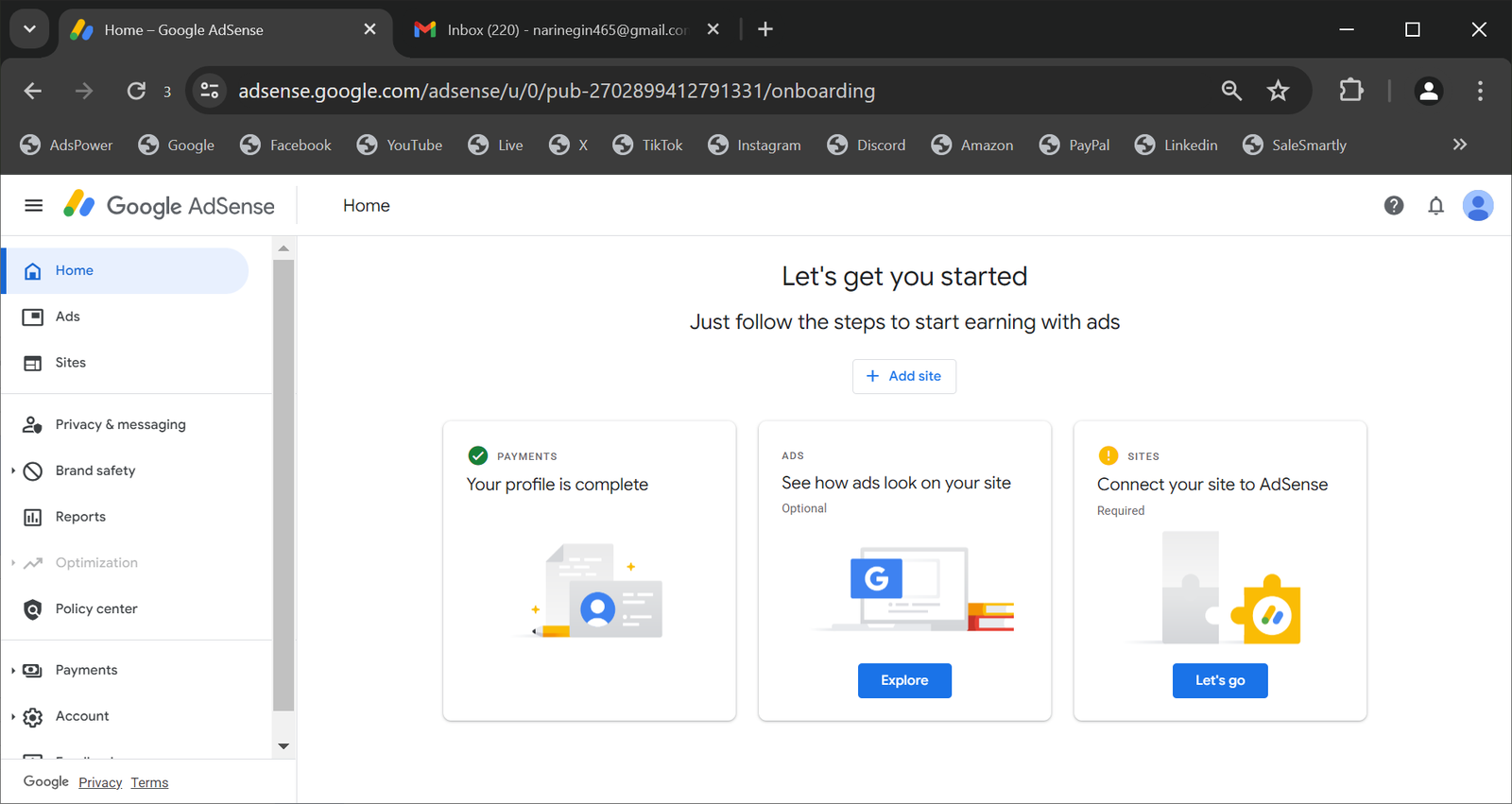The width and height of the screenshot is (1512, 804).
Task: Click the Google AdSense logo
Action: coord(170,206)
